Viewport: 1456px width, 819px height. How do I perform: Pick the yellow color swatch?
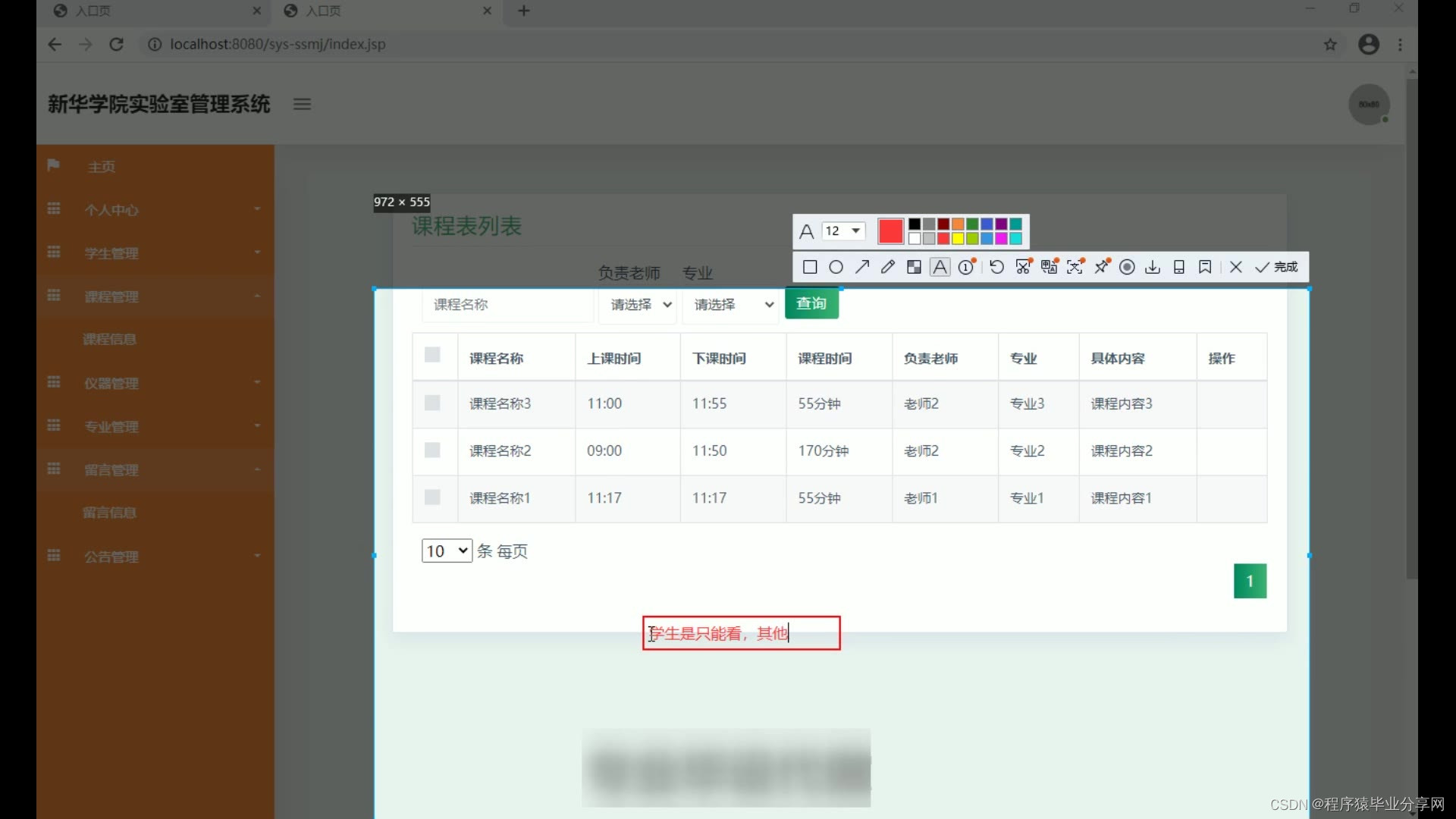[958, 239]
